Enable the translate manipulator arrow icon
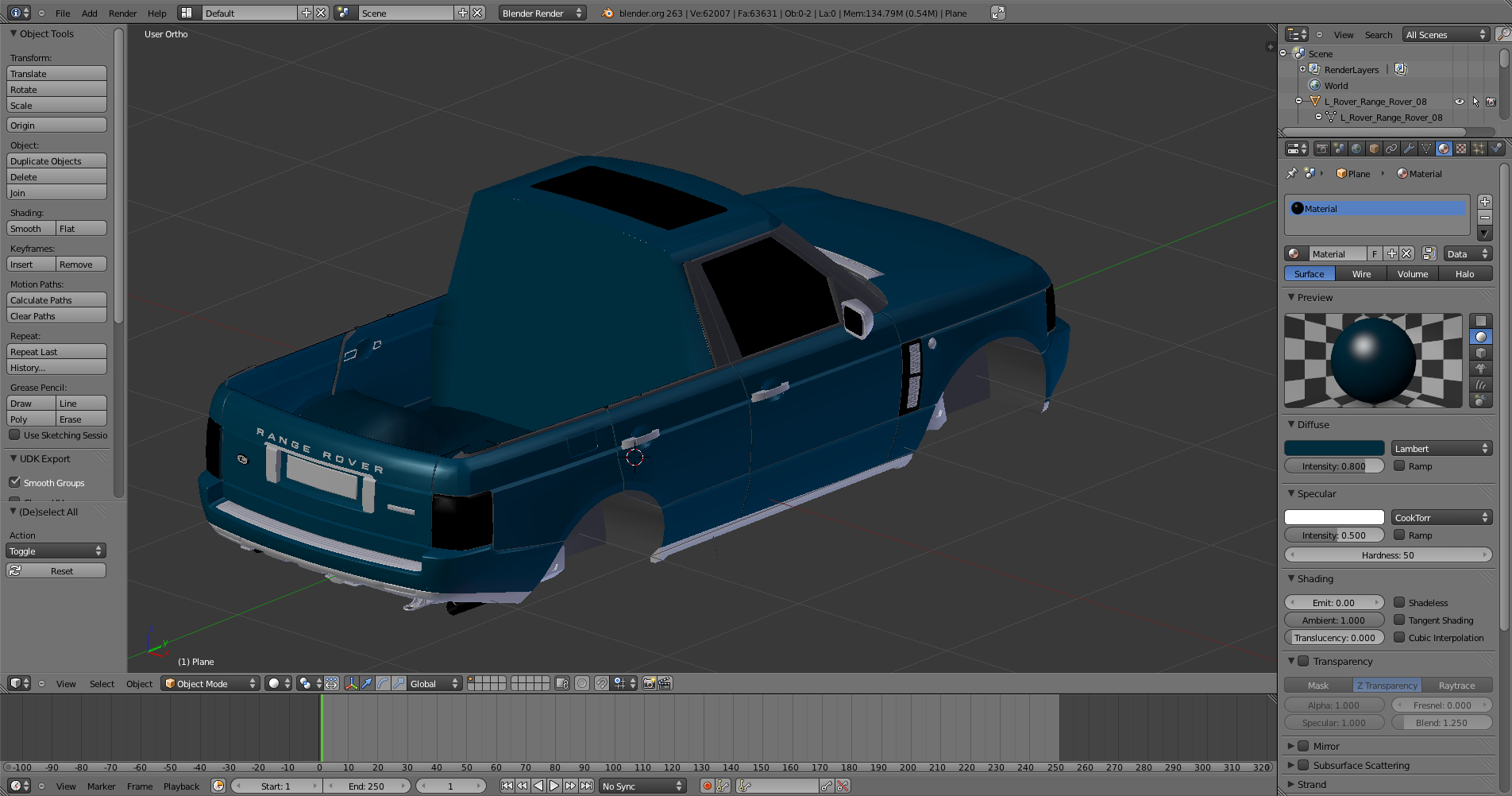Screen dimensions: 1512x796 [x=367, y=683]
